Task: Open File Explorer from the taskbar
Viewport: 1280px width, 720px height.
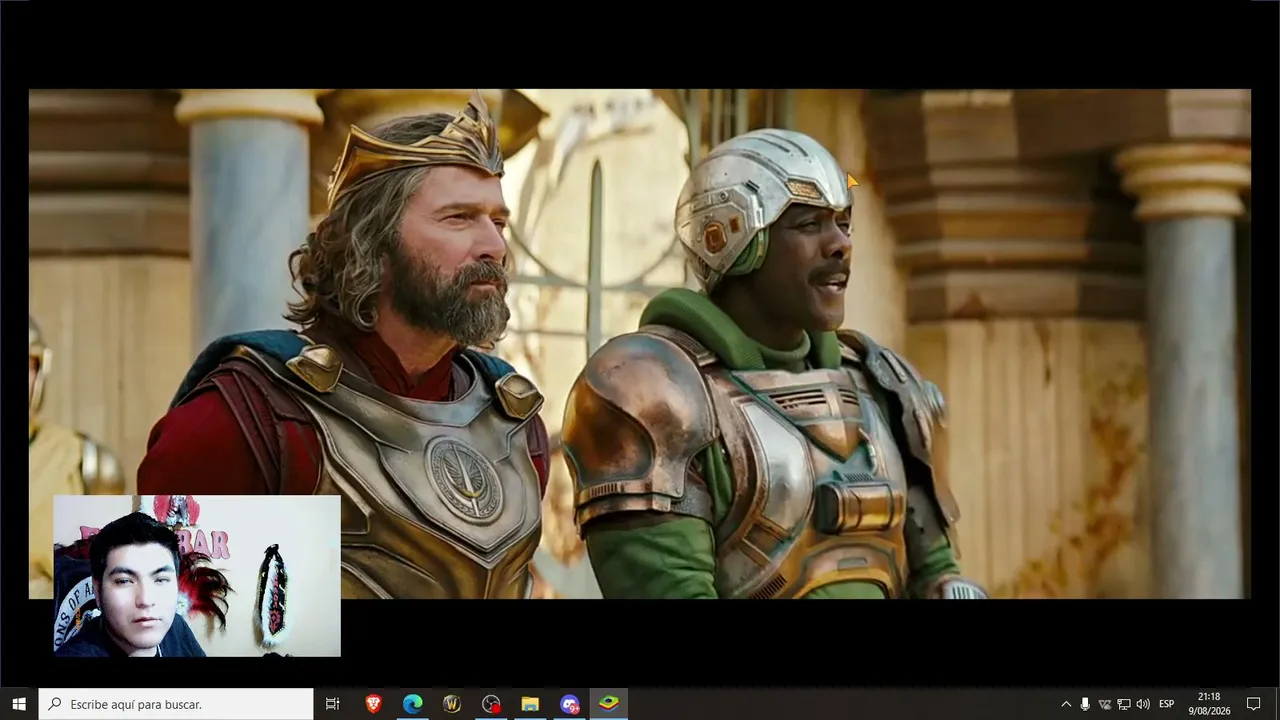Action: pyautogui.click(x=530, y=704)
